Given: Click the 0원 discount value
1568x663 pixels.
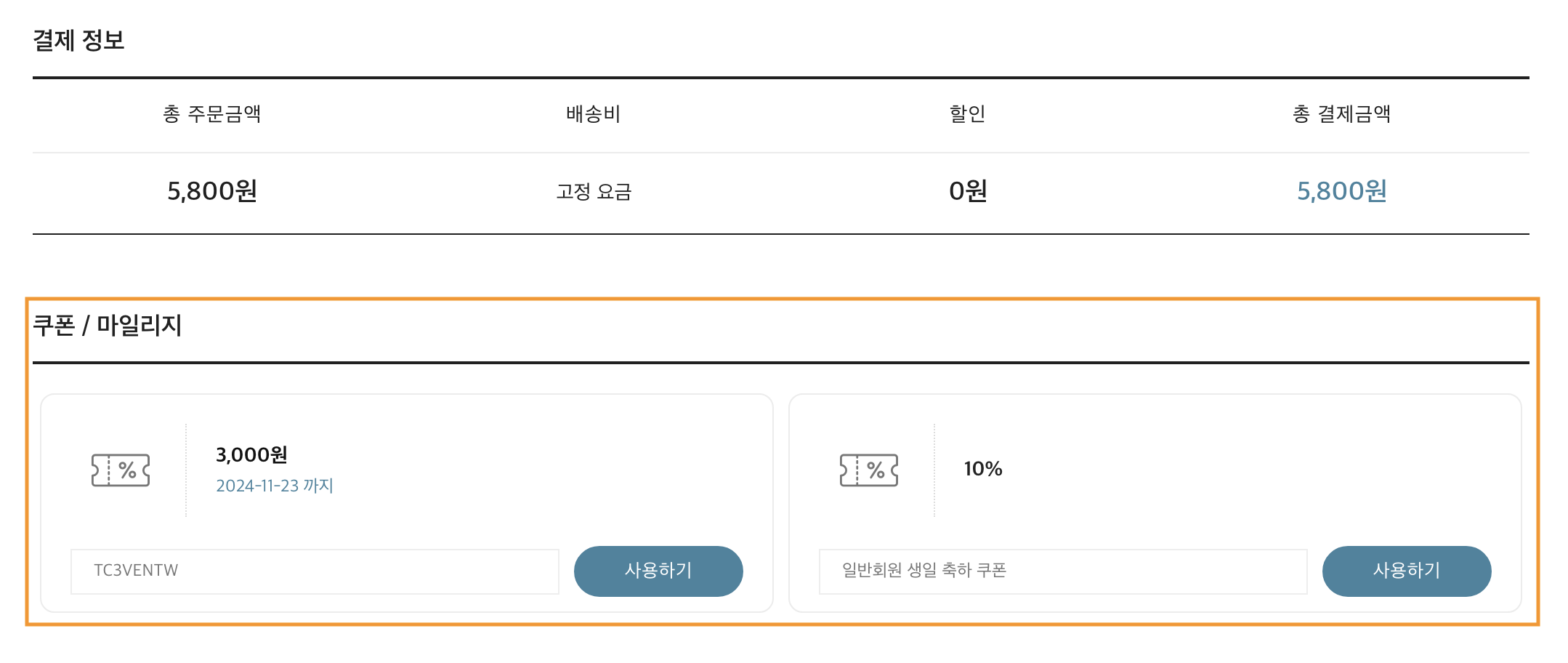Looking at the screenshot, I should [968, 191].
